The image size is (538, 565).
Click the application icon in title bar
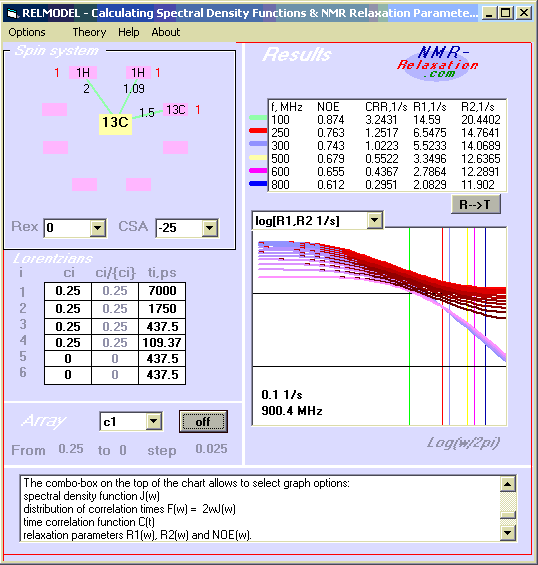12,13
